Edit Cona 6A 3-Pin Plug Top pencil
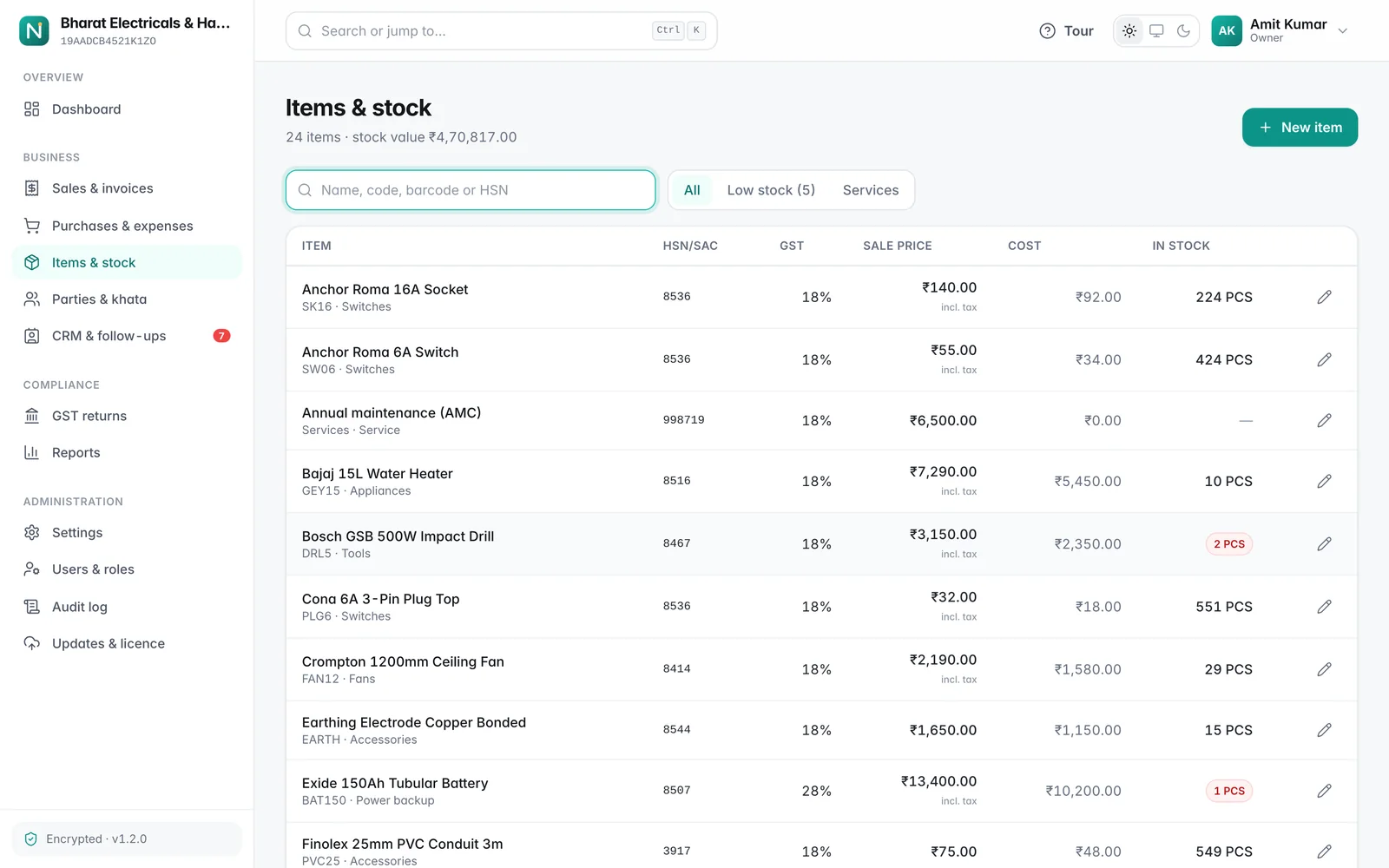Image resolution: width=1389 pixels, height=868 pixels. click(x=1324, y=607)
